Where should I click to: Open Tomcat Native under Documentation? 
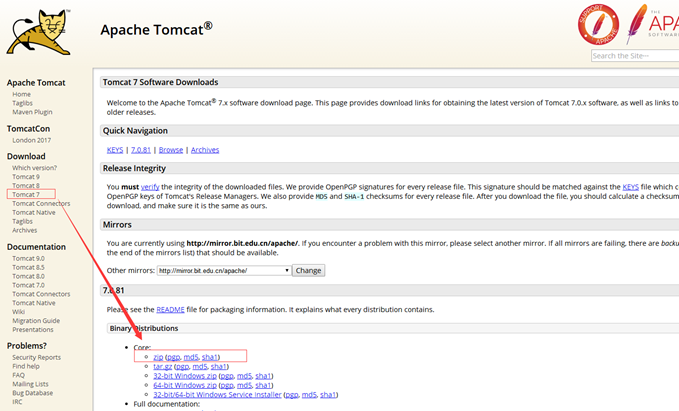(x=34, y=303)
